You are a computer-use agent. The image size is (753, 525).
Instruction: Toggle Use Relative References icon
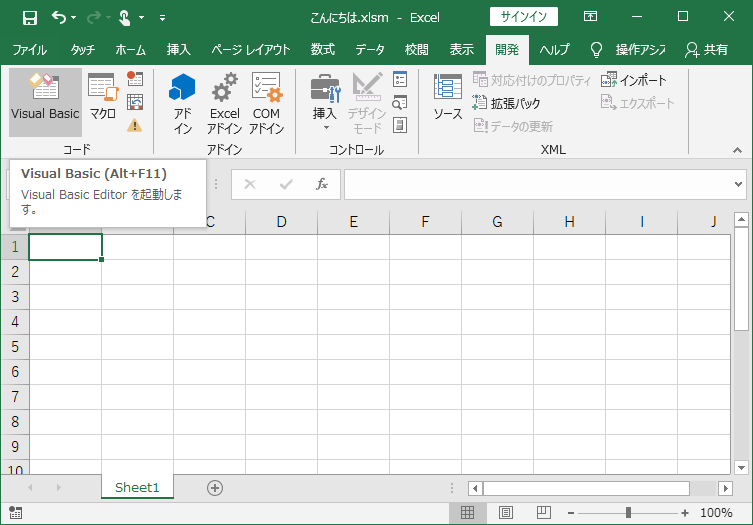coord(135,102)
